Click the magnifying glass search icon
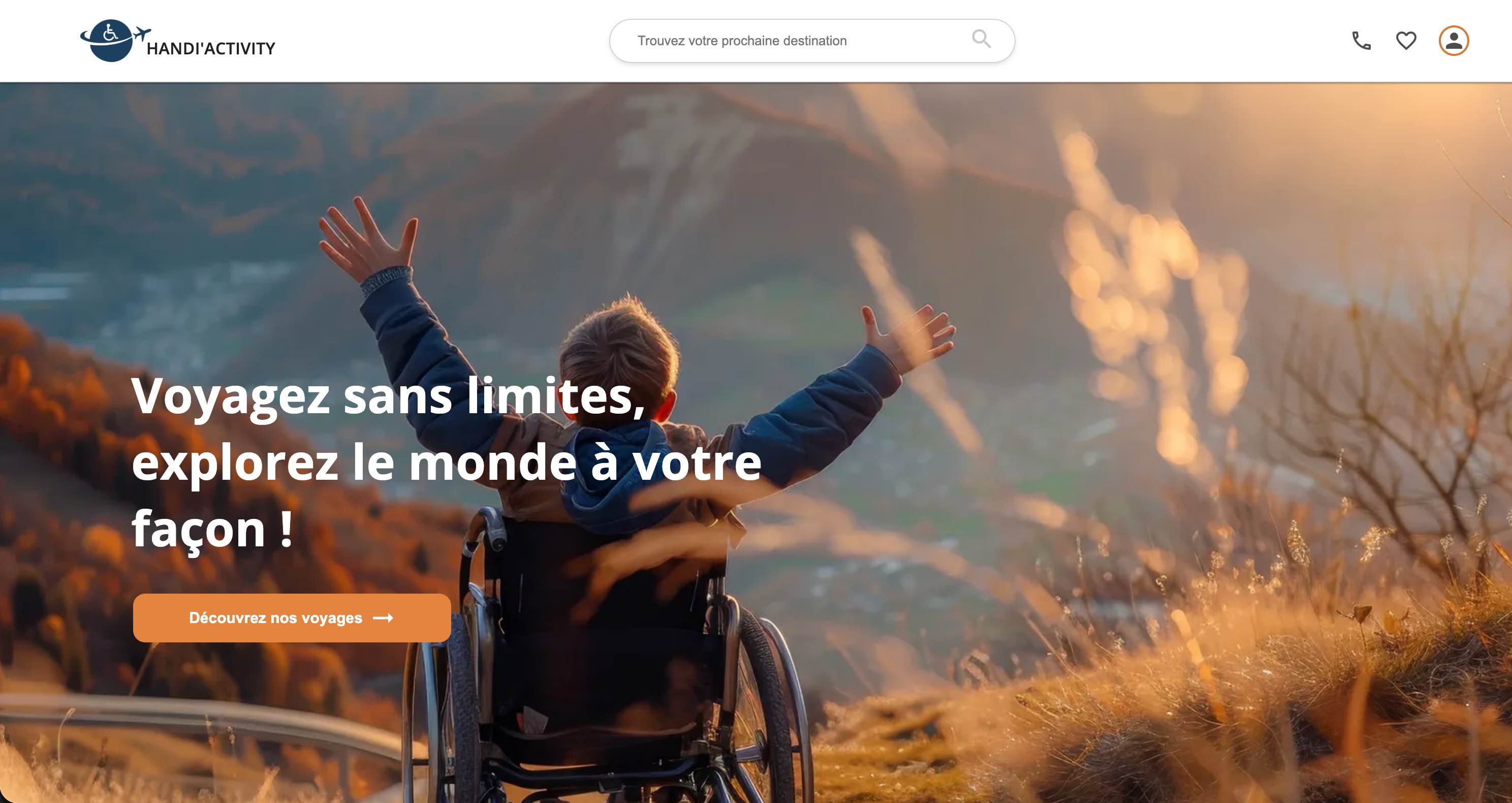Image resolution: width=1512 pixels, height=803 pixels. [x=982, y=39]
